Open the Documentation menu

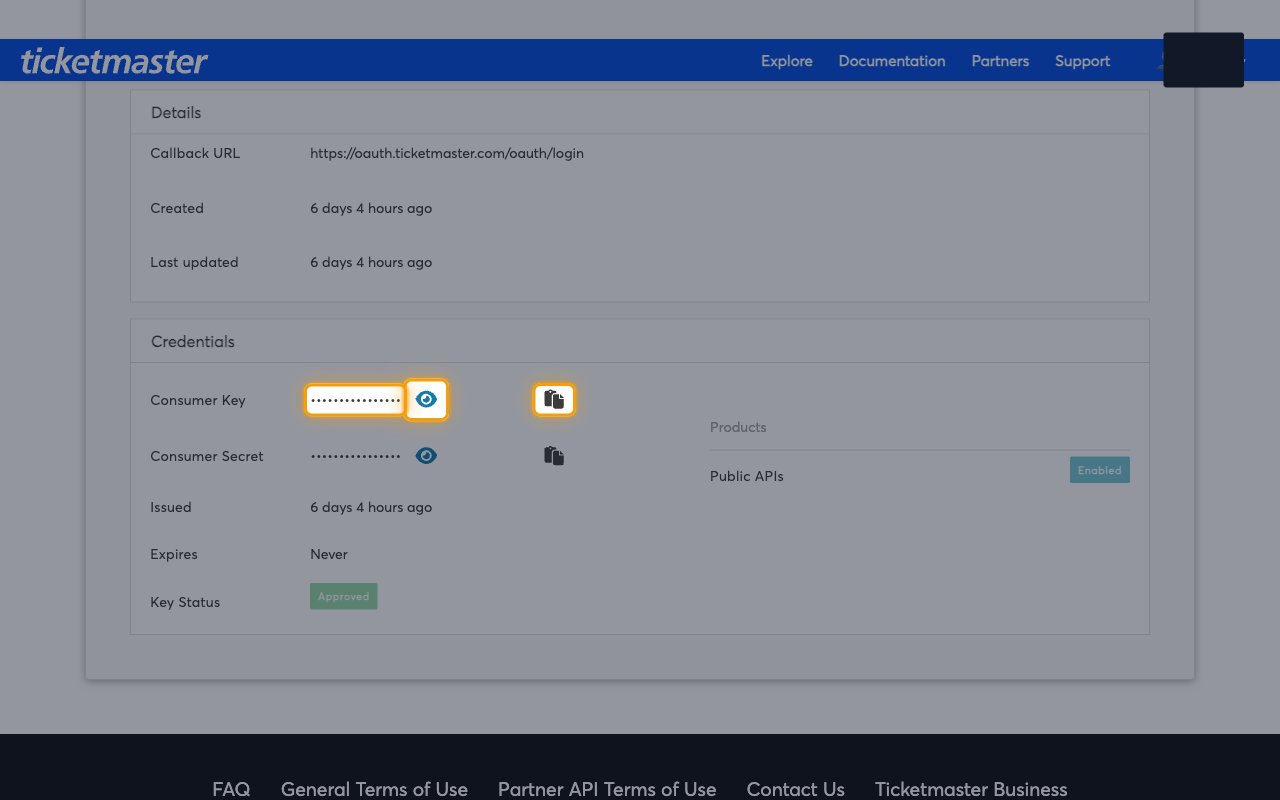point(892,61)
